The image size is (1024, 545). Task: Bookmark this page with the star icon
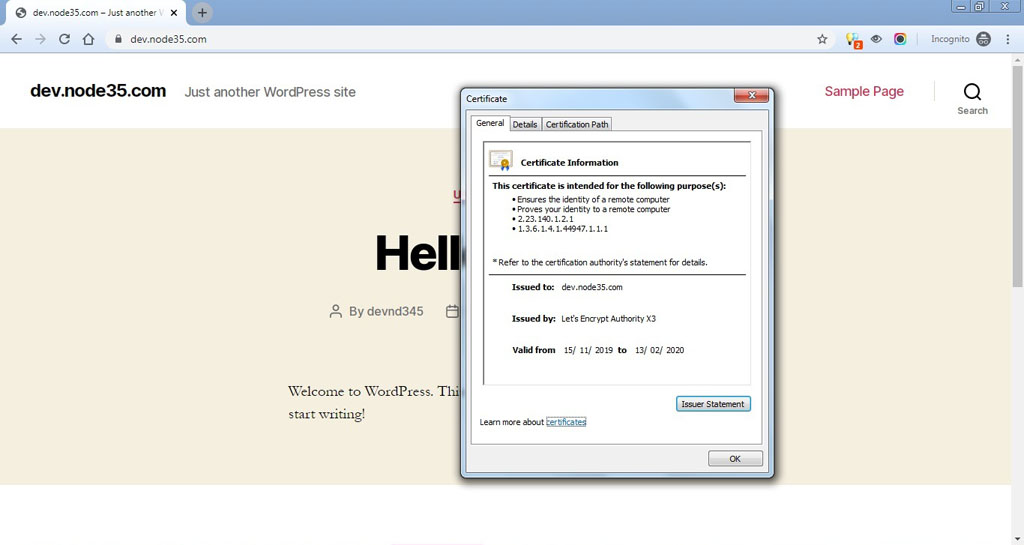coord(822,39)
